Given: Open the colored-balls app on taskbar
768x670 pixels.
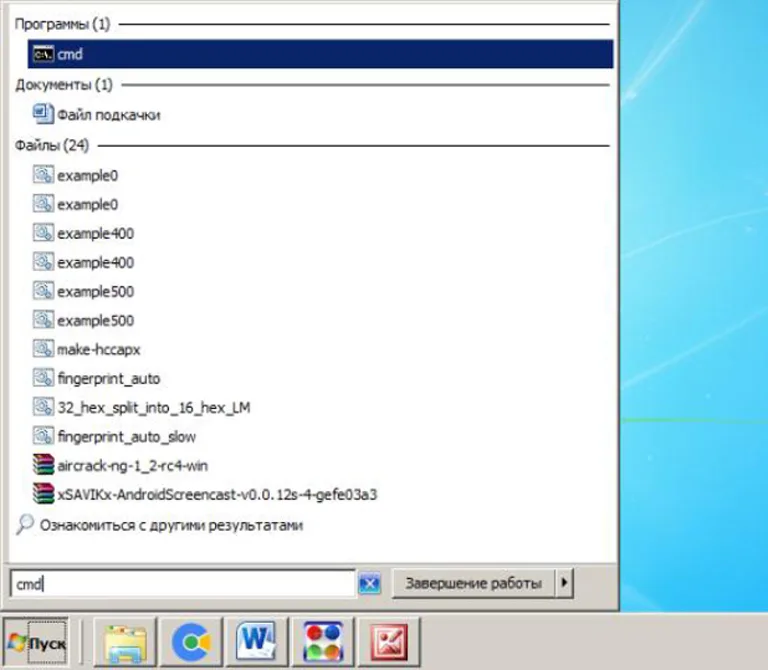Looking at the screenshot, I should (x=323, y=642).
